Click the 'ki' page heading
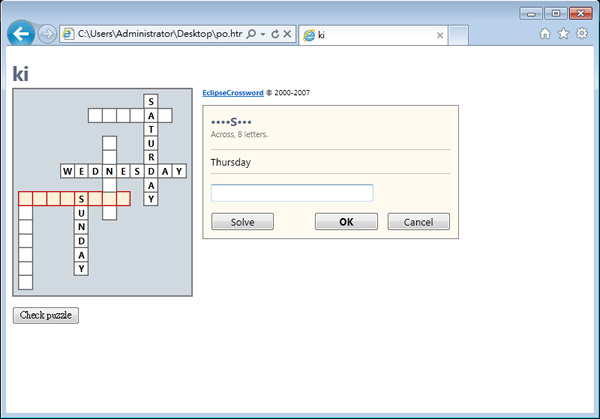This screenshot has width=600, height=419. coord(21,73)
